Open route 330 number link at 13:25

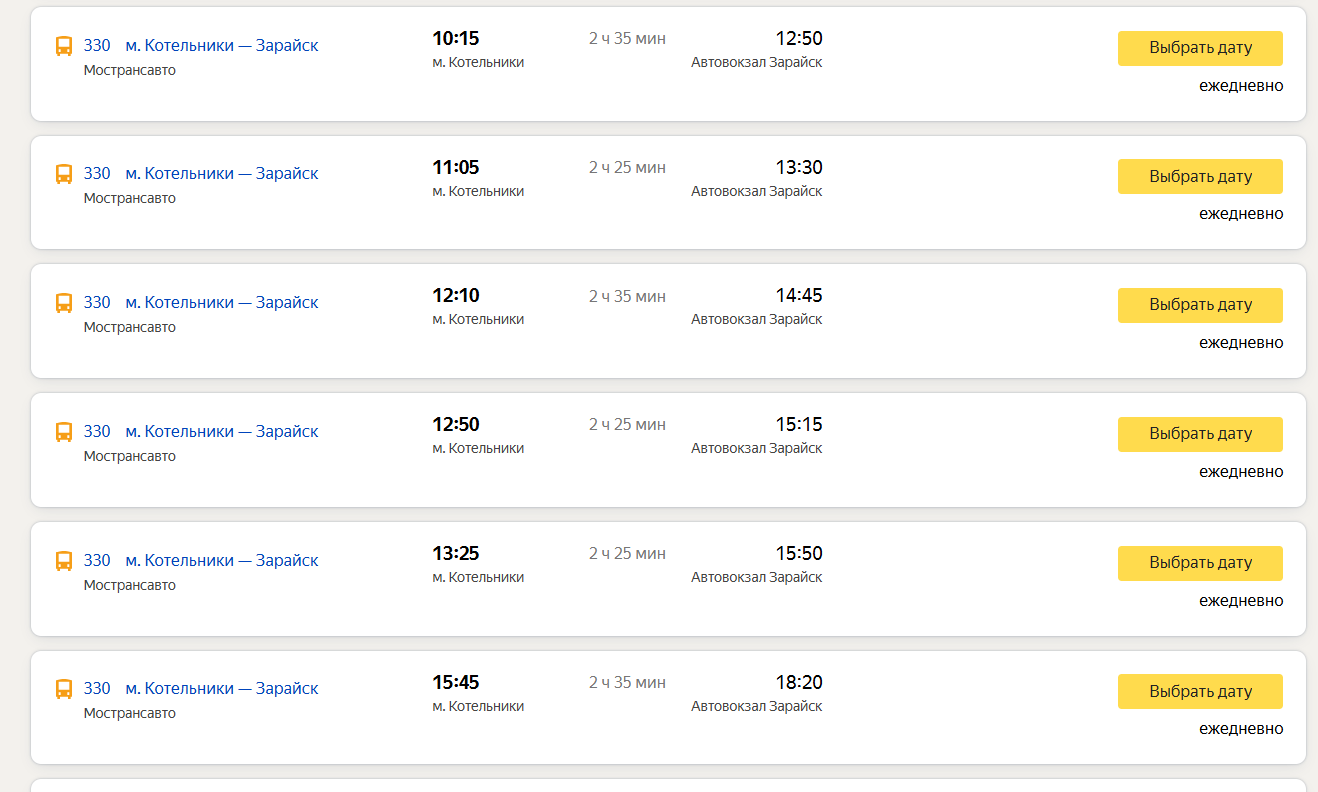[97, 560]
